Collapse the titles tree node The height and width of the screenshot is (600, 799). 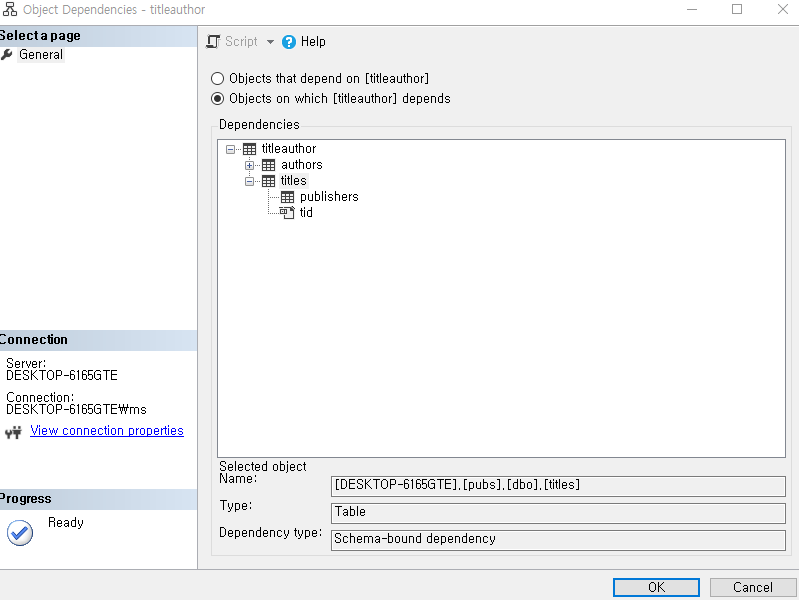click(249, 181)
